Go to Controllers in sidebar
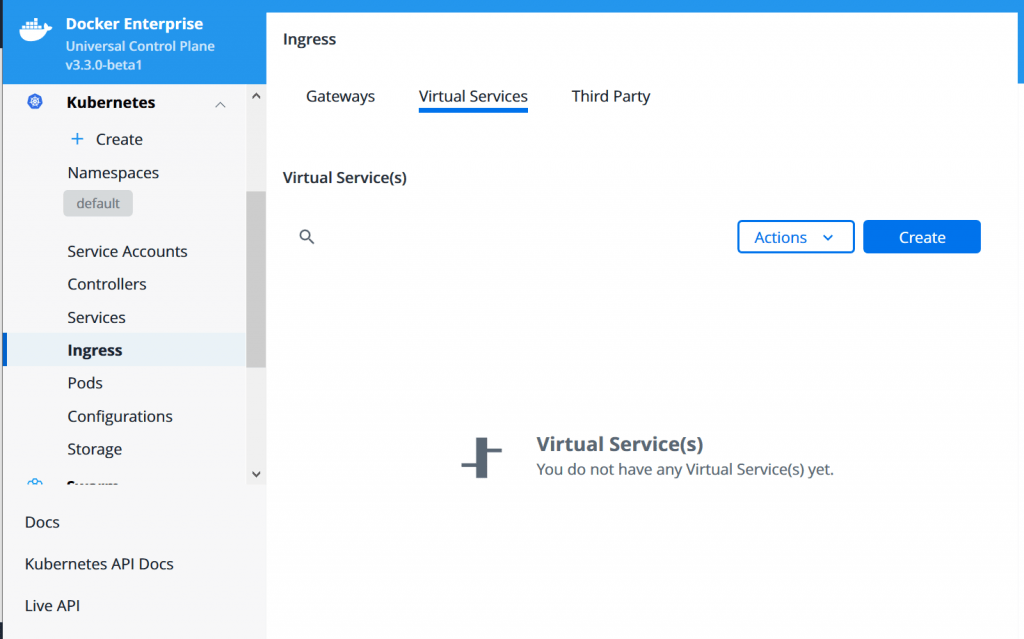 (106, 284)
